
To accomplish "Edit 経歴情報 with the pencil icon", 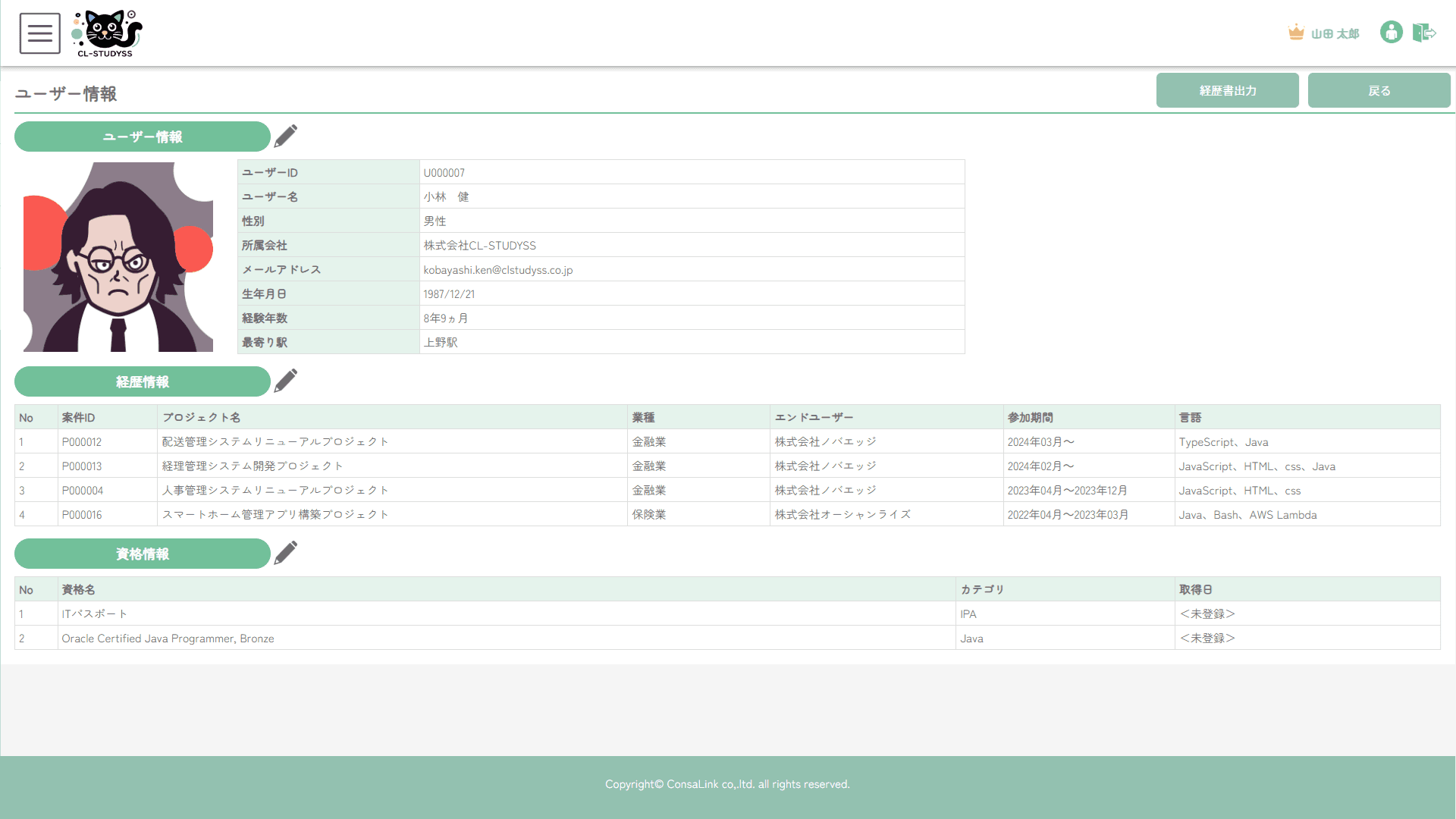I will coord(286,380).
